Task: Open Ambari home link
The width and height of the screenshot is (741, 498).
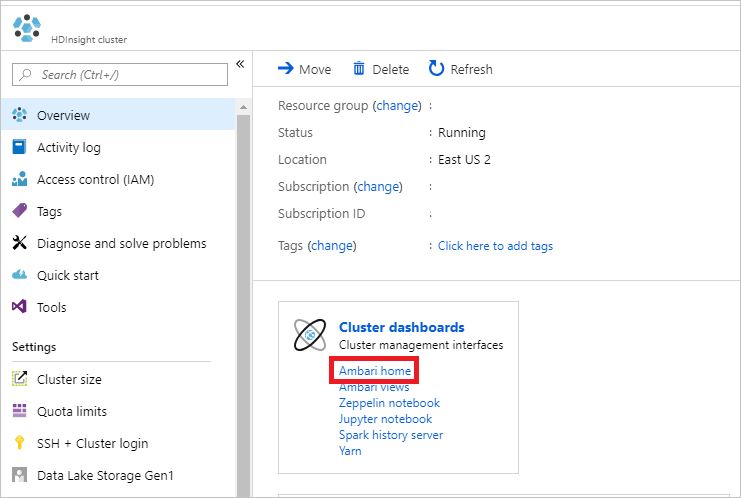Action: (375, 370)
